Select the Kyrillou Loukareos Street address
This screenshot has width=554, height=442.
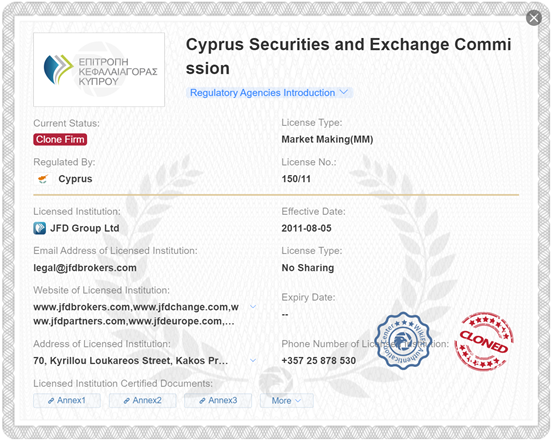click(130, 360)
